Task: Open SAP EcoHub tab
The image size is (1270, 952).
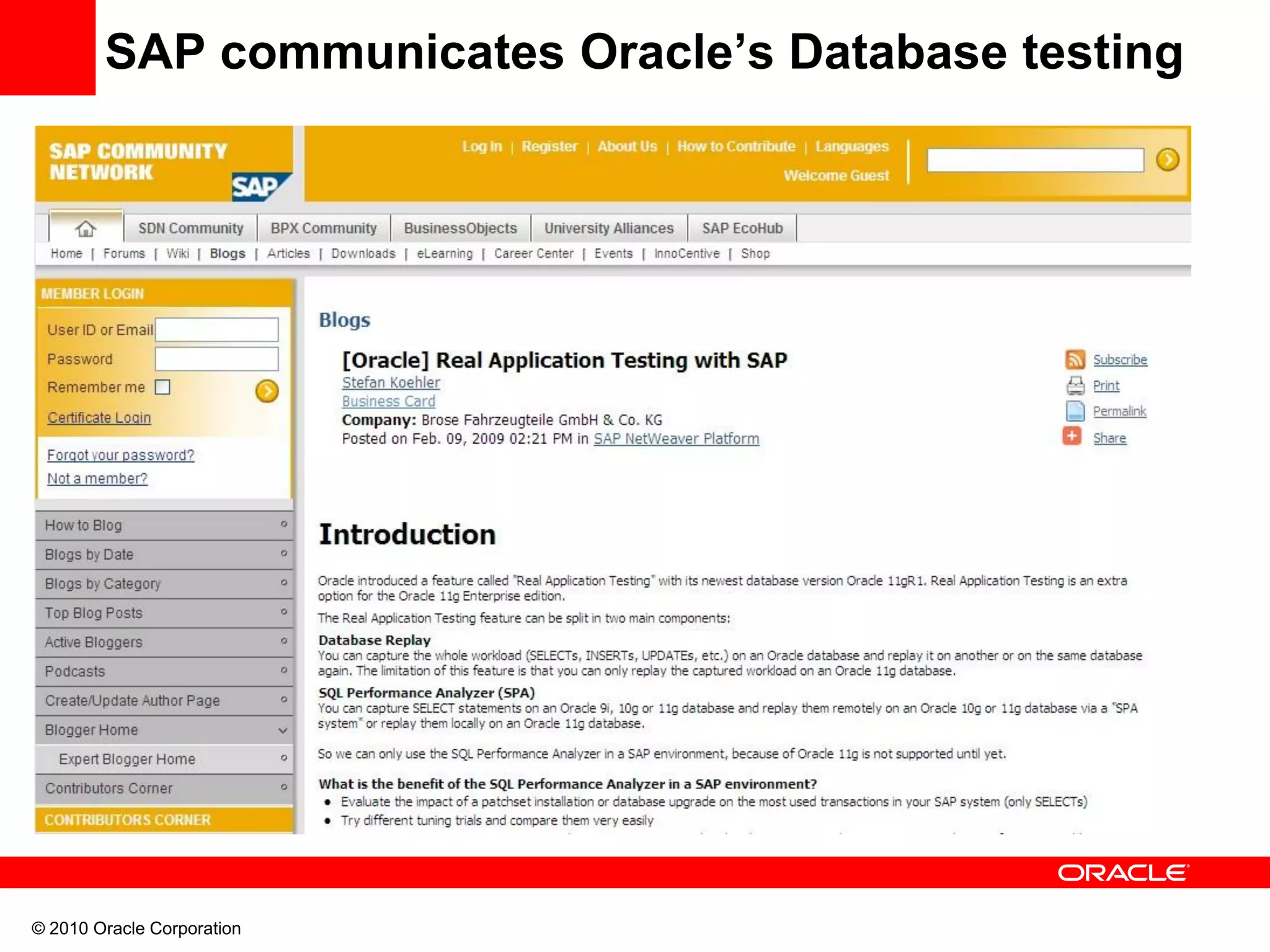Action: 742,228
